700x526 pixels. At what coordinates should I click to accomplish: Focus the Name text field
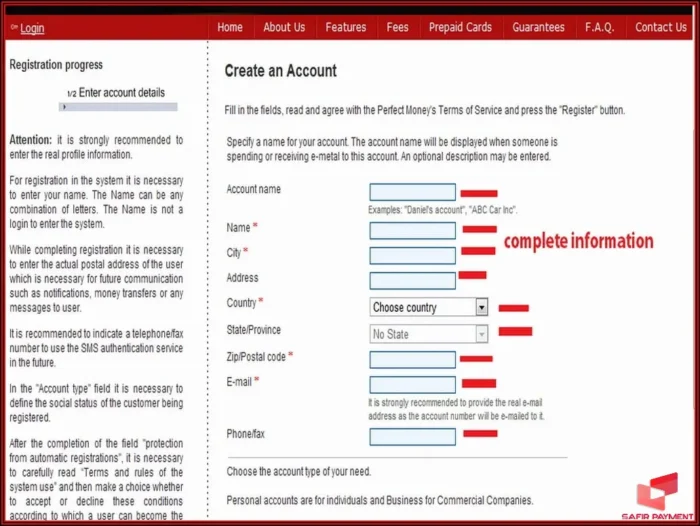pyautogui.click(x=412, y=230)
